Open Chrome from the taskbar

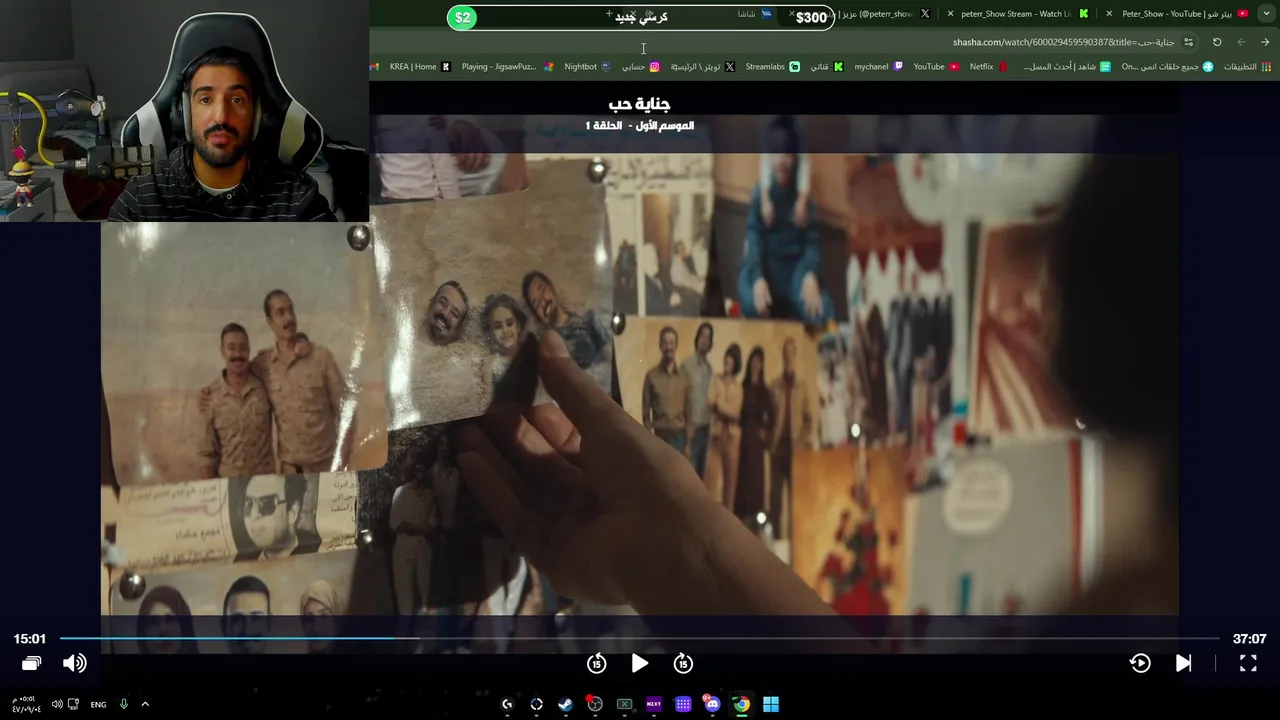click(x=741, y=704)
